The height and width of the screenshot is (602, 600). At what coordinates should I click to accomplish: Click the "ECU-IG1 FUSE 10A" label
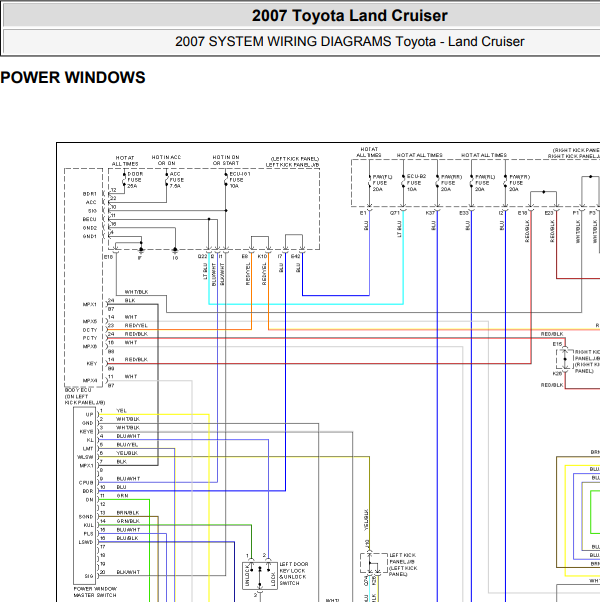[x=240, y=180]
